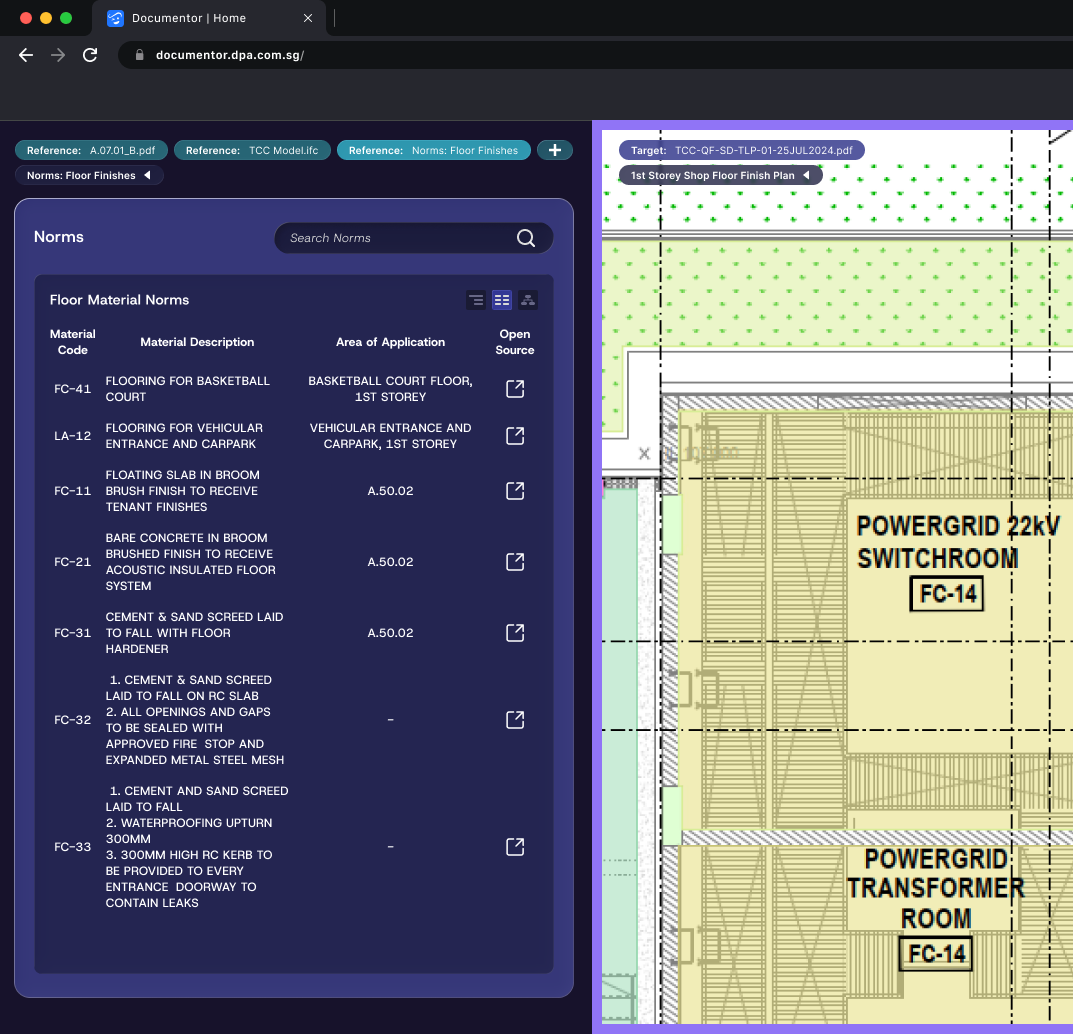The image size is (1073, 1034).
Task: Click POWERGRID TRANSFORMER ROOM label on plan
Action: click(x=935, y=888)
